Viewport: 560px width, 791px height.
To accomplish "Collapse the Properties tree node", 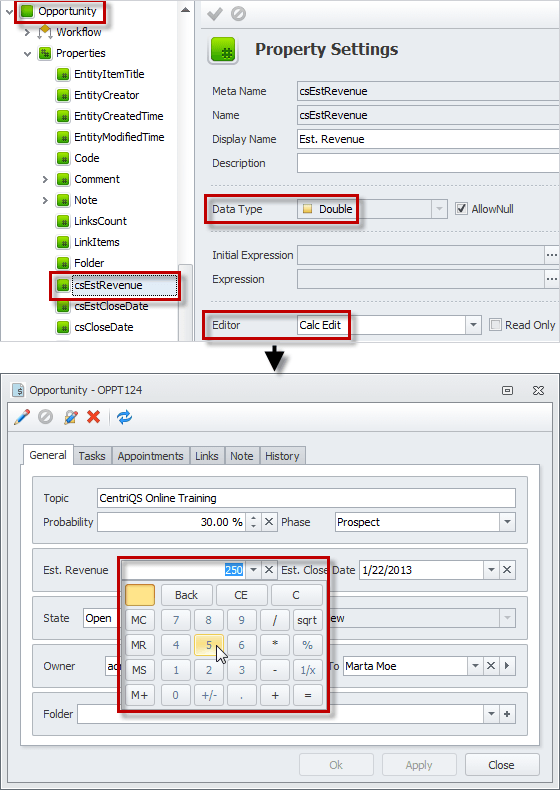I will coord(27,53).
